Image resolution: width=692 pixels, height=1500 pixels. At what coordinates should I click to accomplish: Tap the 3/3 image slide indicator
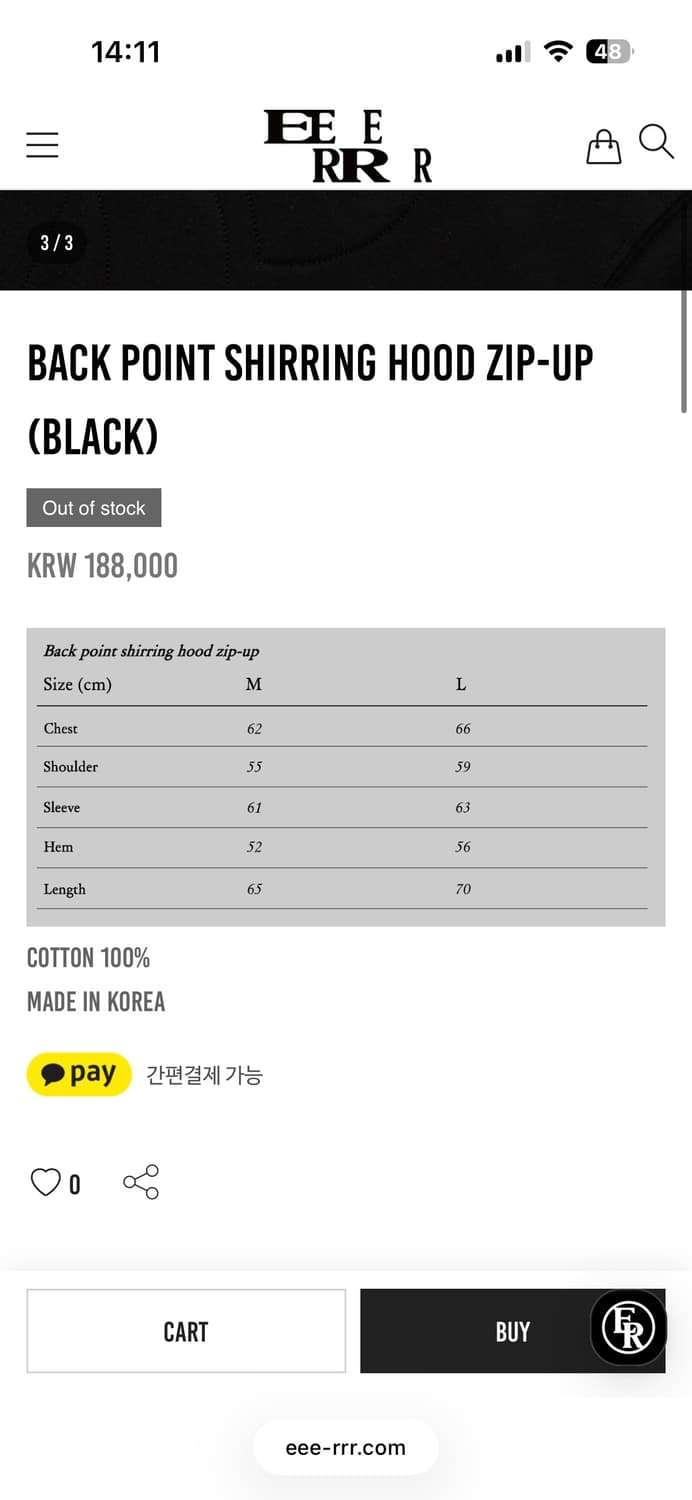56,241
